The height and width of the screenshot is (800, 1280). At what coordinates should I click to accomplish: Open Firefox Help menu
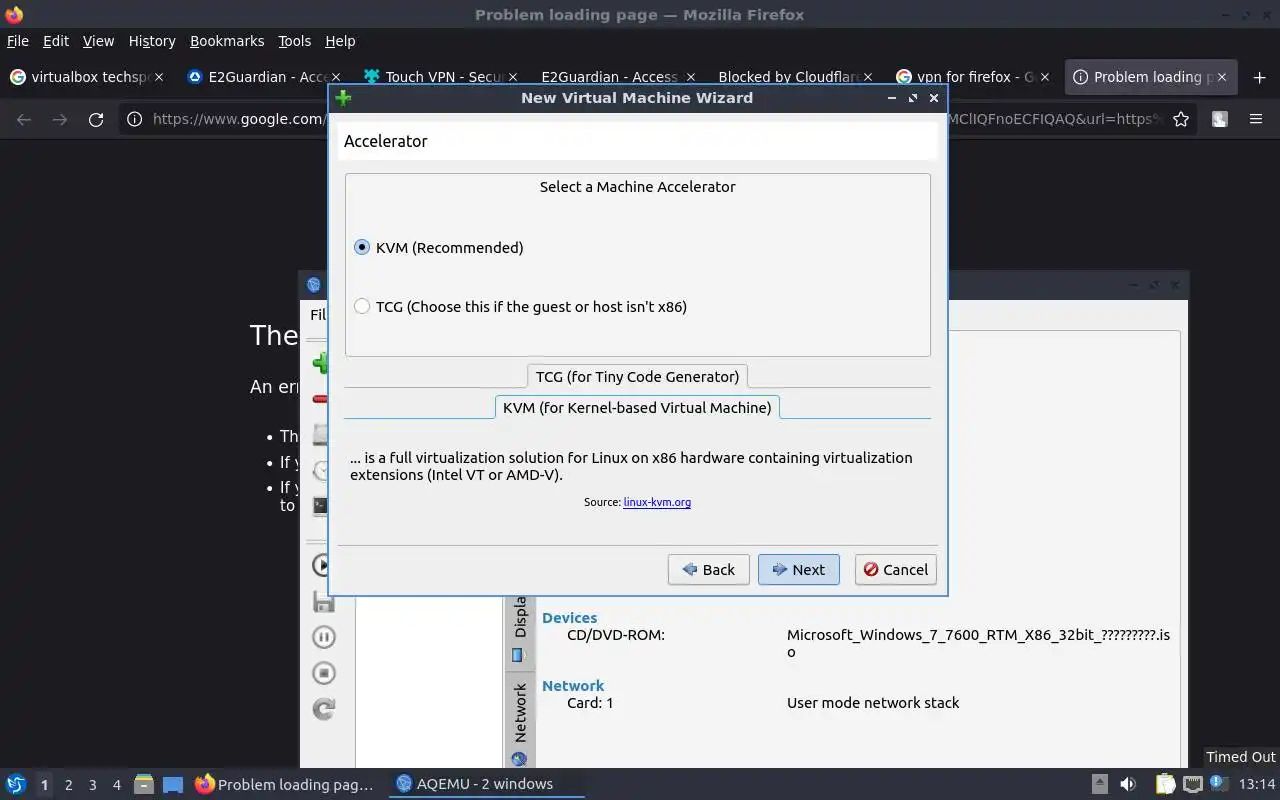(340, 41)
